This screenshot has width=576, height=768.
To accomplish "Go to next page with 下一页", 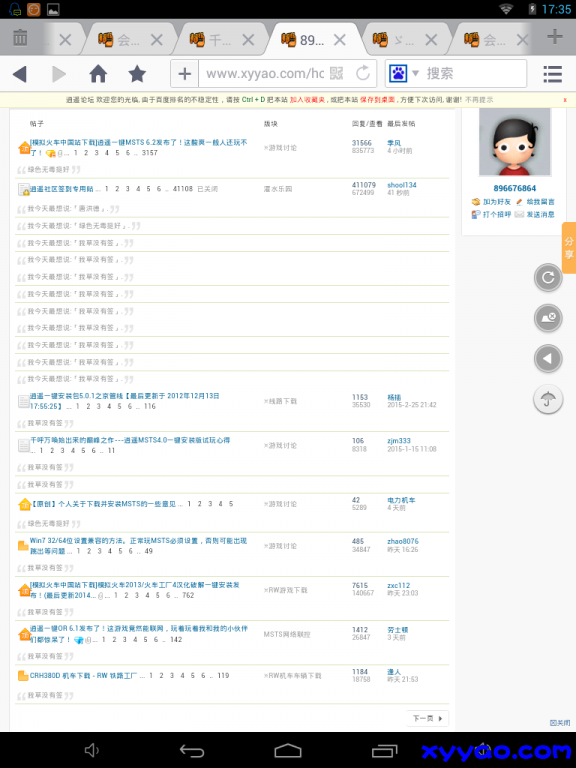I will point(427,719).
